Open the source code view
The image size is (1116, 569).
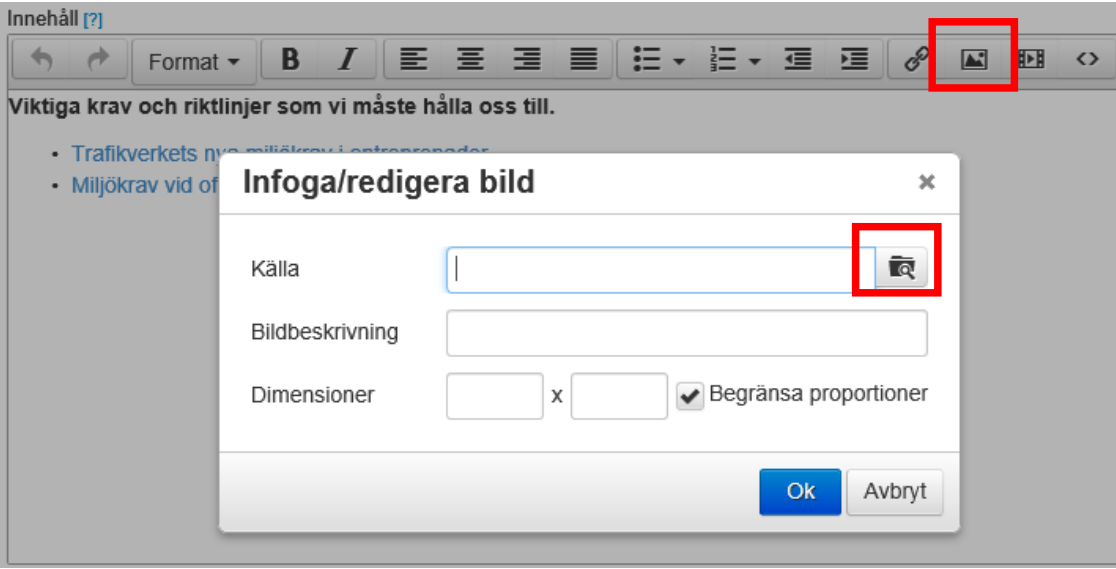1087,61
